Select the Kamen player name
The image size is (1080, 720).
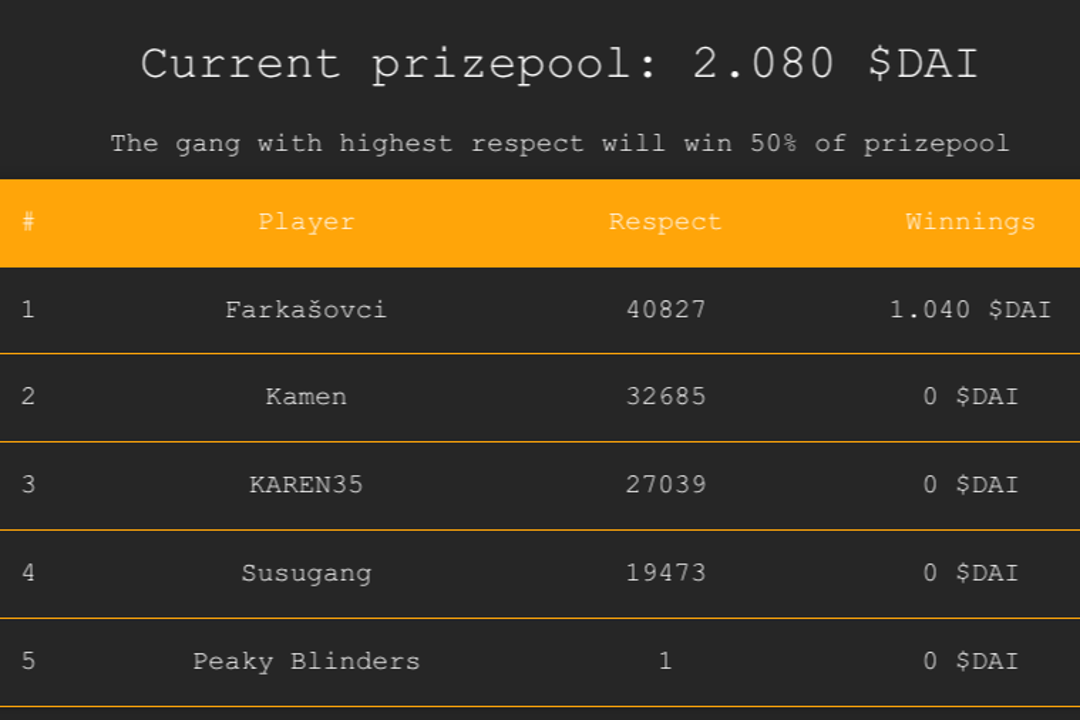coord(306,397)
